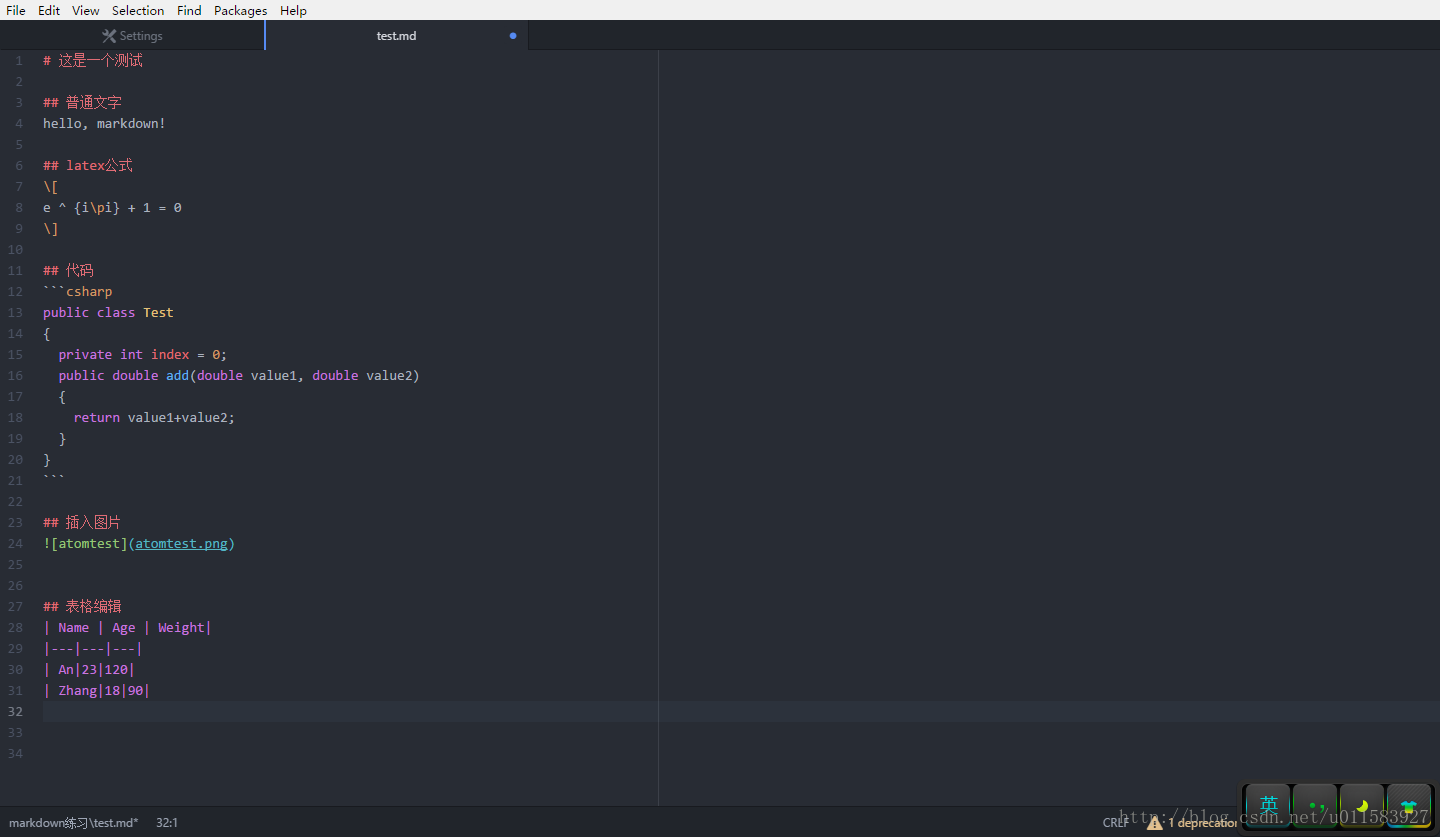Open the Edit menu
This screenshot has height=837, width=1440.
coord(49,10)
